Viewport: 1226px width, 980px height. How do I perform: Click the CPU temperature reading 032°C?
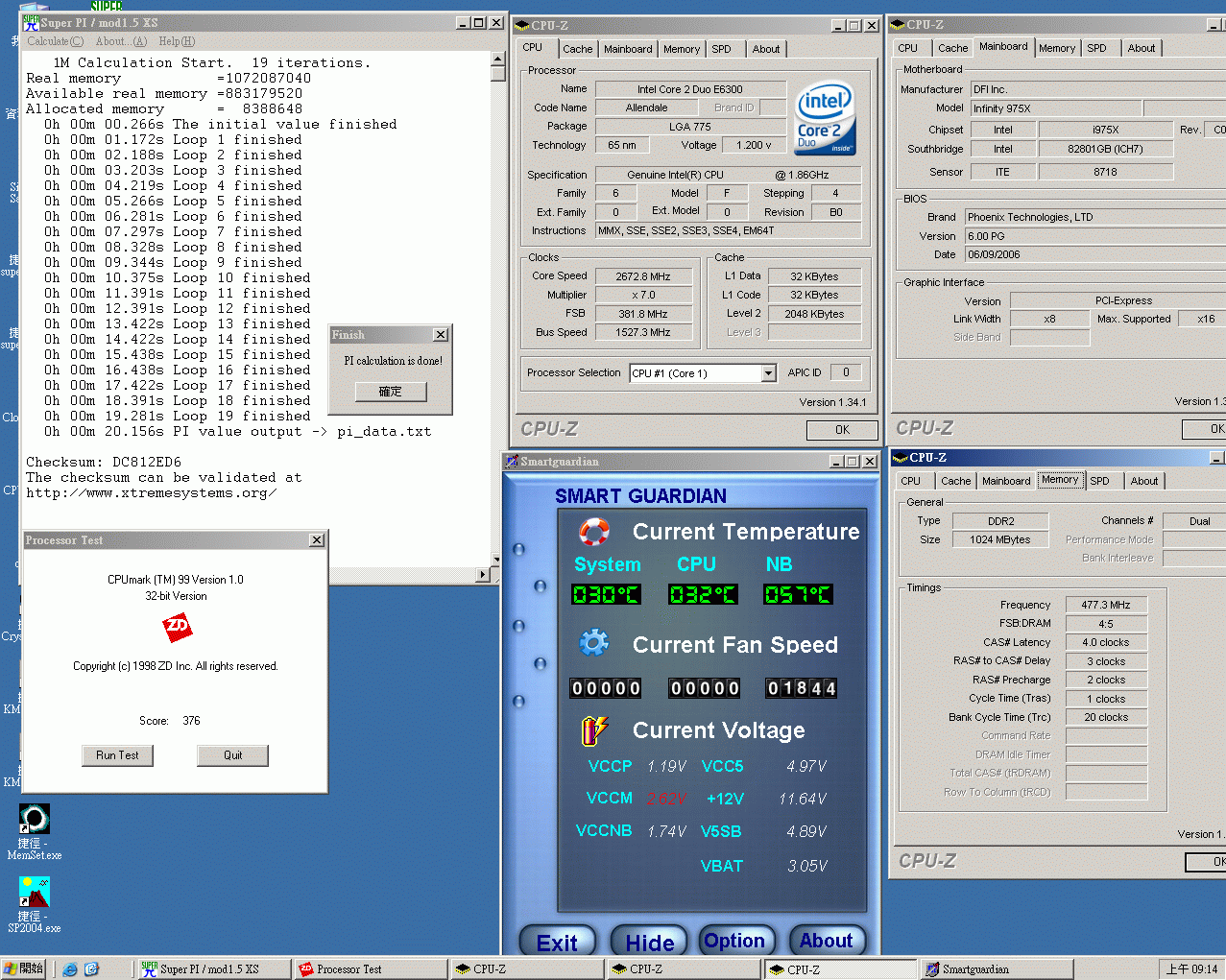click(703, 595)
